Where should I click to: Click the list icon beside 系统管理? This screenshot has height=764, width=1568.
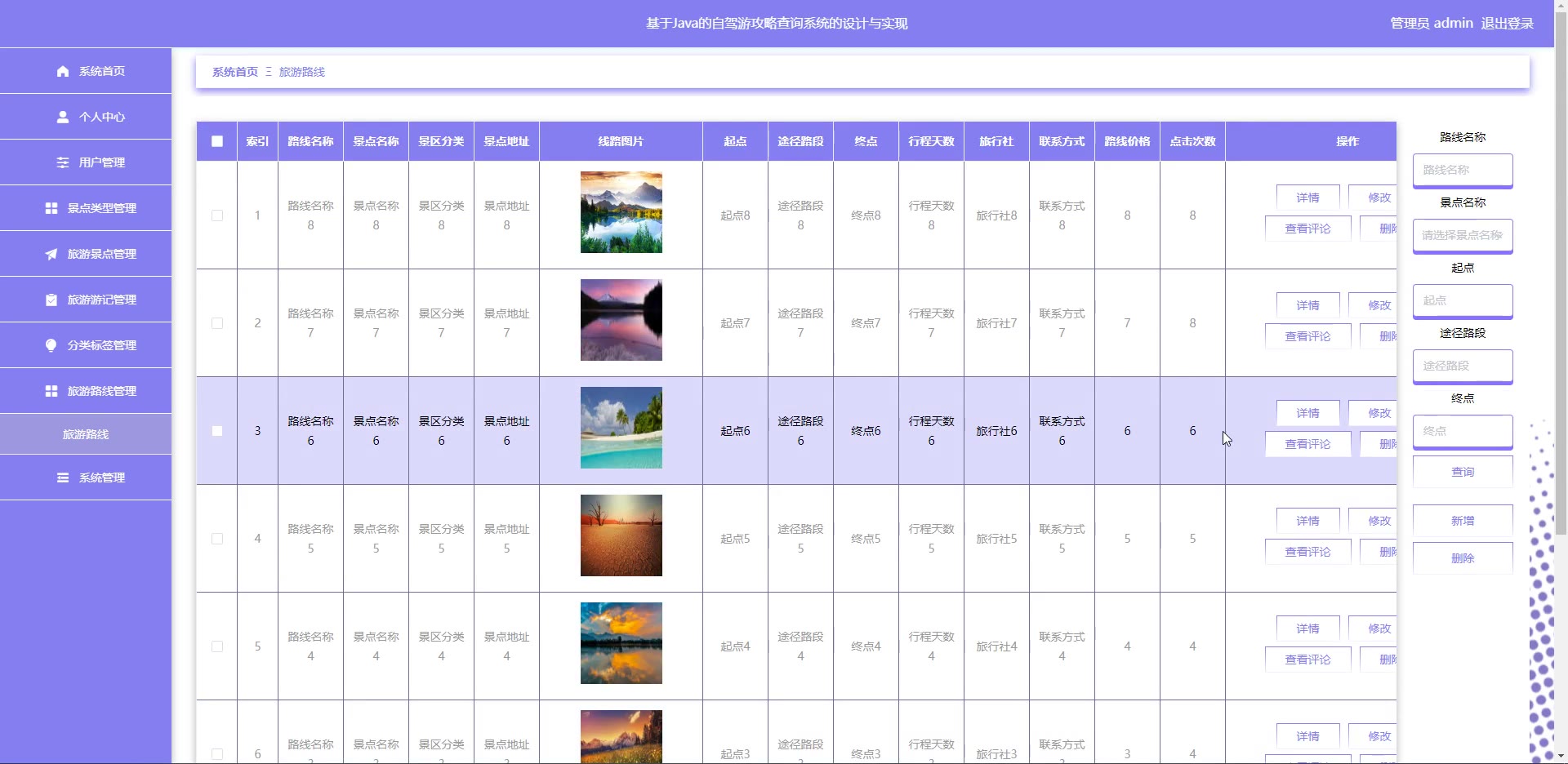click(x=63, y=477)
